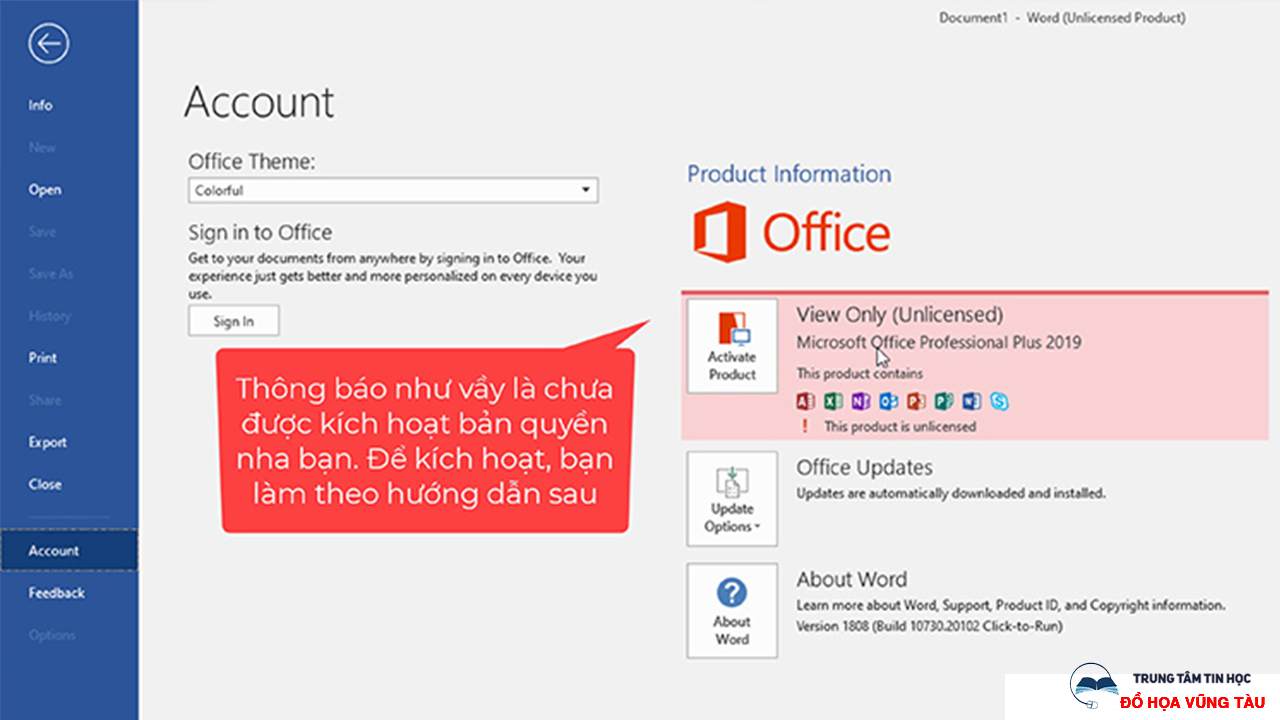
Task: Click 'This product is unlicensed' text
Action: point(899,426)
